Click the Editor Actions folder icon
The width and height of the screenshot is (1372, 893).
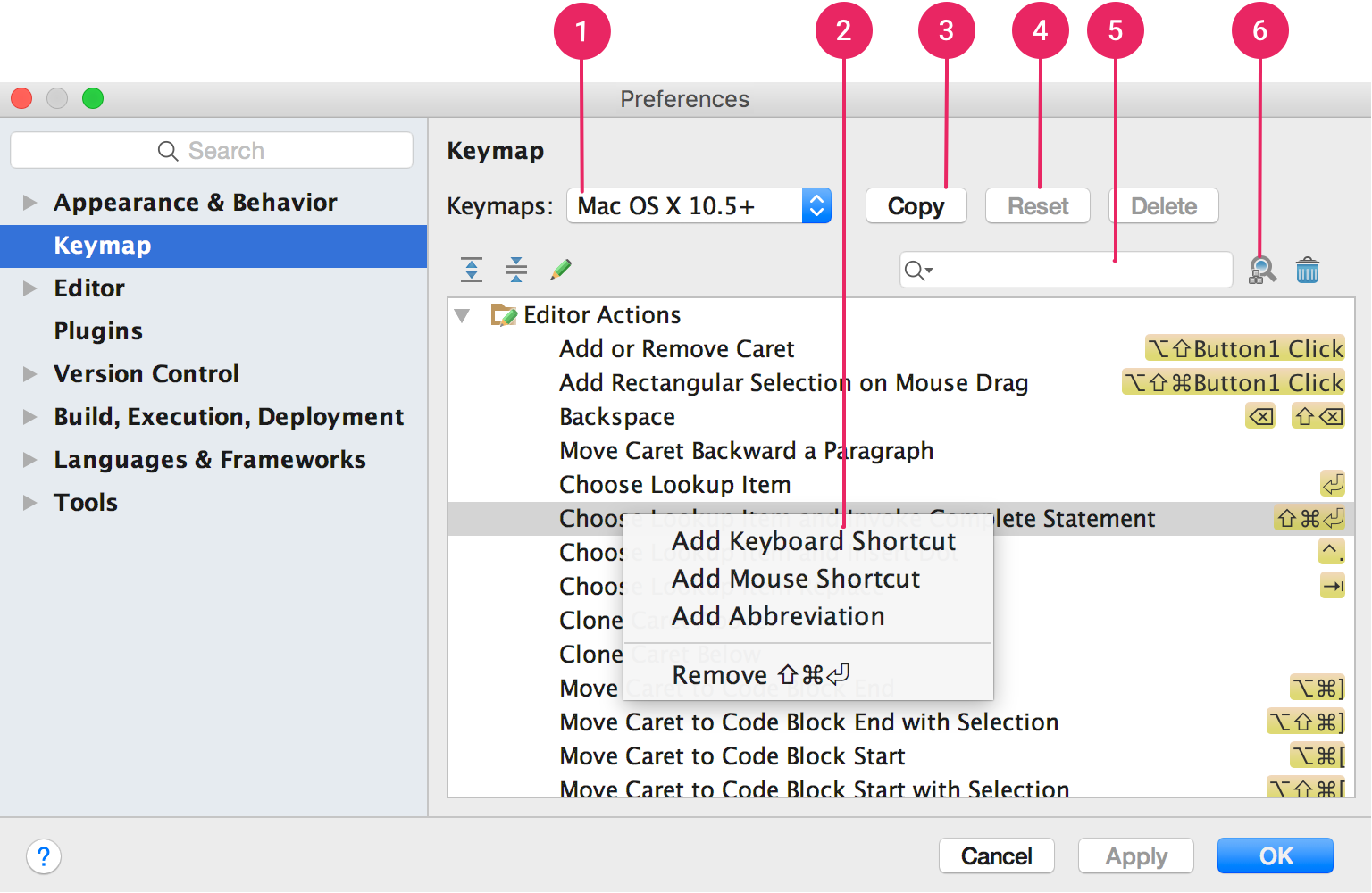tap(504, 314)
